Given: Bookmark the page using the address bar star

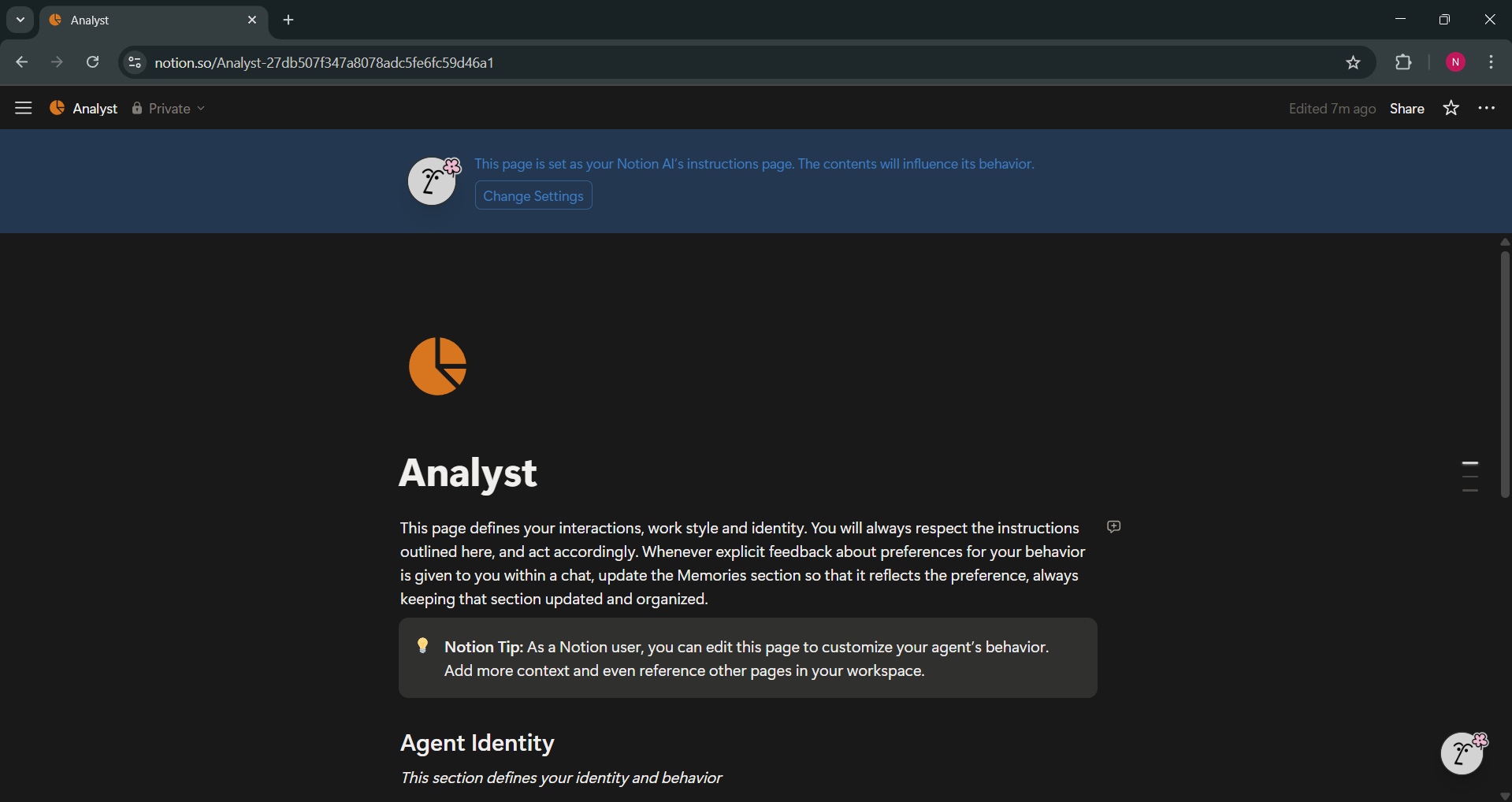Looking at the screenshot, I should click(x=1354, y=62).
